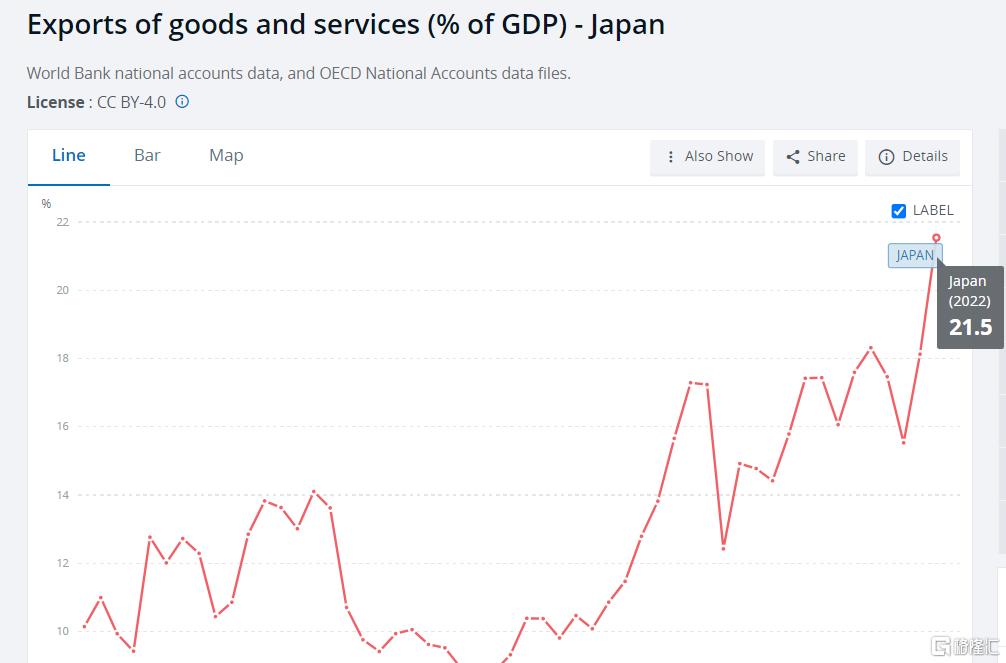Click the JAPAN series label tag
The image size is (1006, 663).
point(914,255)
